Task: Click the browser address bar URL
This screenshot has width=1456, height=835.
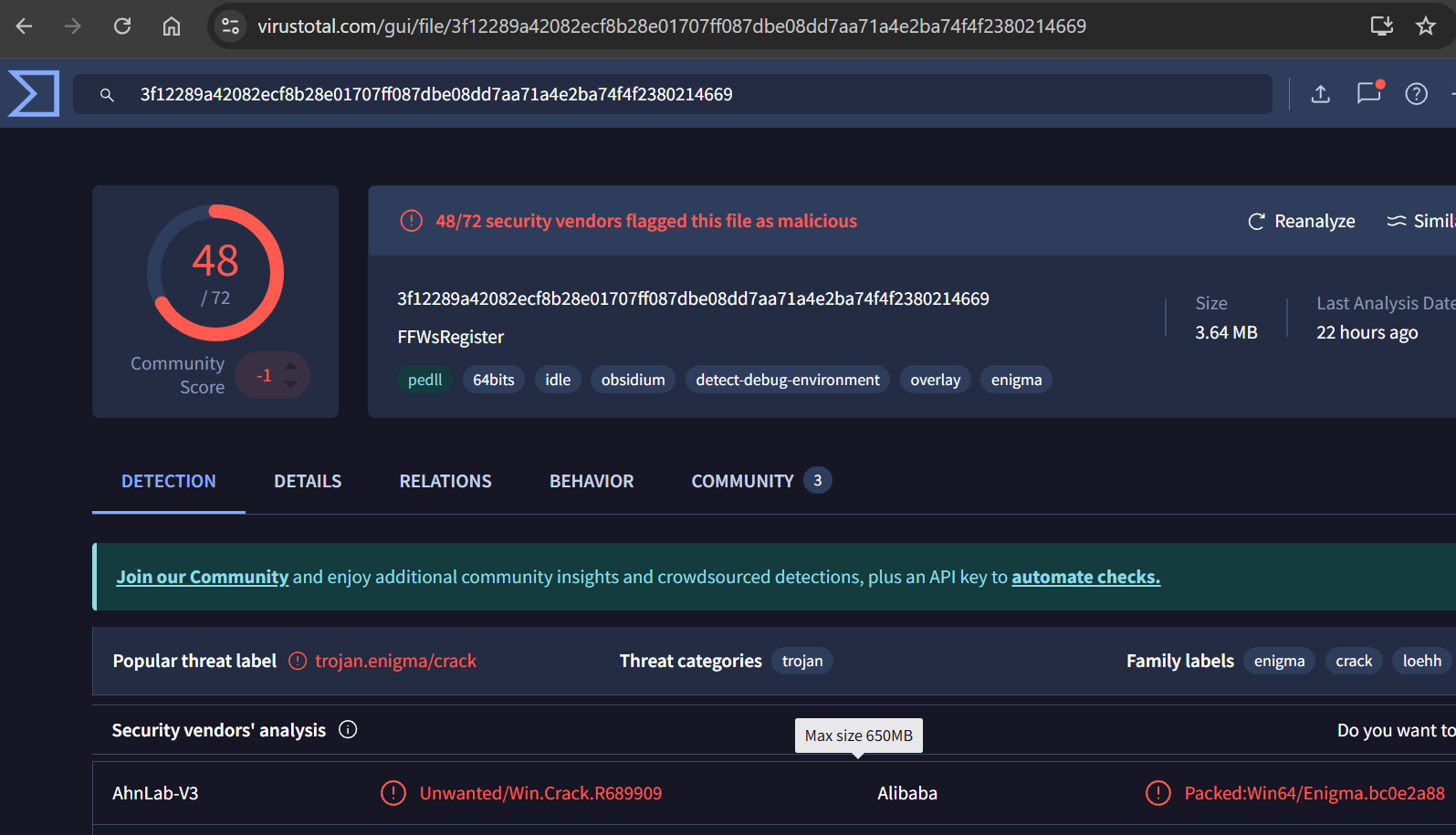Action: pyautogui.click(x=672, y=26)
